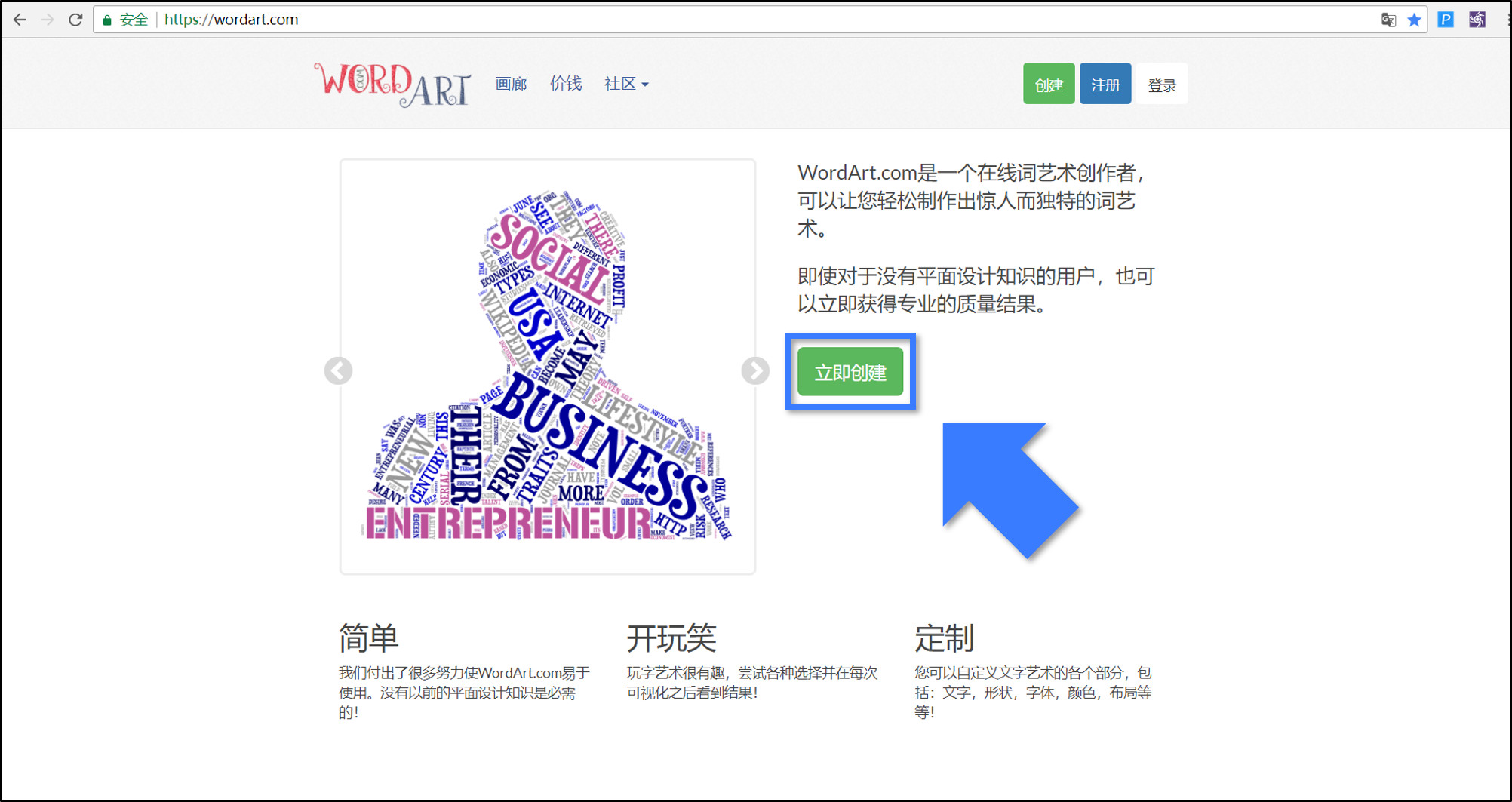This screenshot has height=802, width=1512.
Task: Open the 画廊 navigation item
Action: tap(511, 84)
